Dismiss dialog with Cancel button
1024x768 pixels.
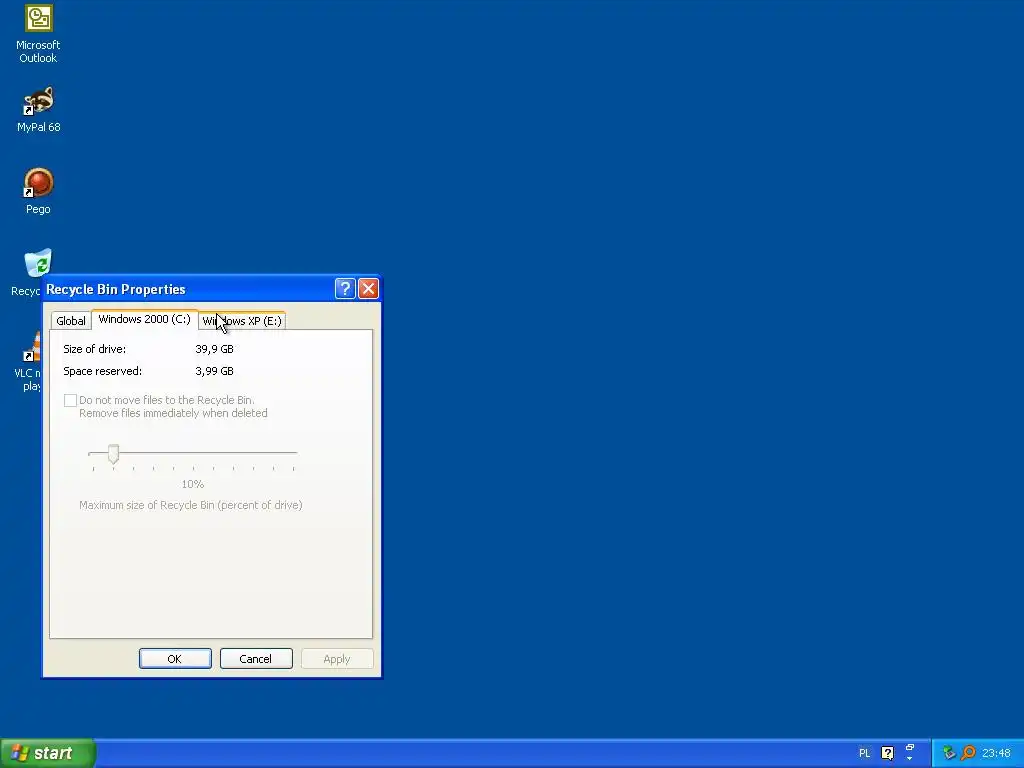coord(256,658)
